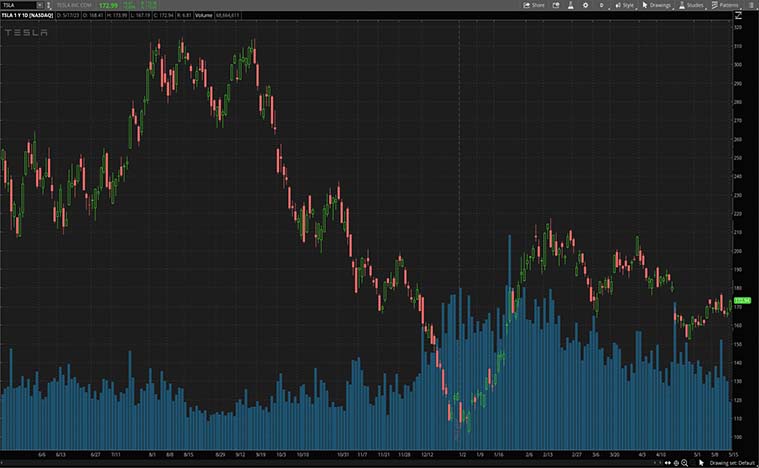Click the 12/12 date label on time axis
Image resolution: width=759 pixels, height=468 pixels.
(427, 455)
